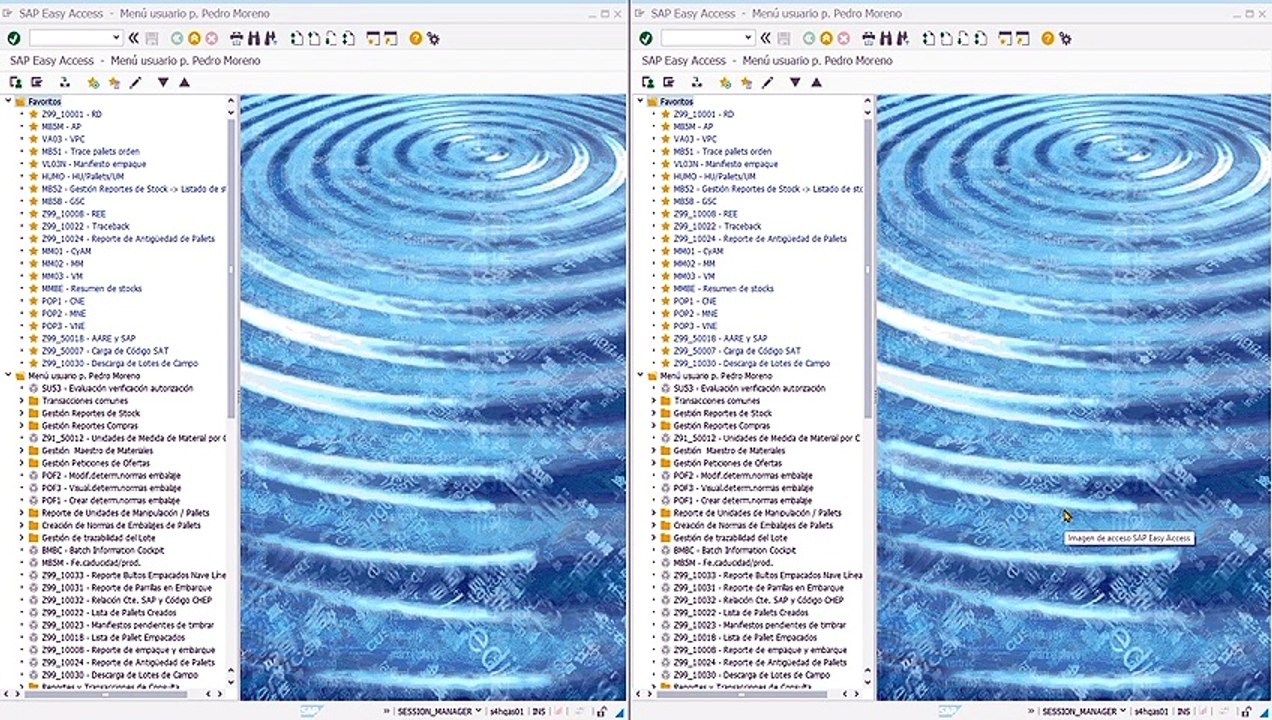Expand Transacciones comunes folder in left window
Viewport: 1272px width, 720px height.
(21, 401)
